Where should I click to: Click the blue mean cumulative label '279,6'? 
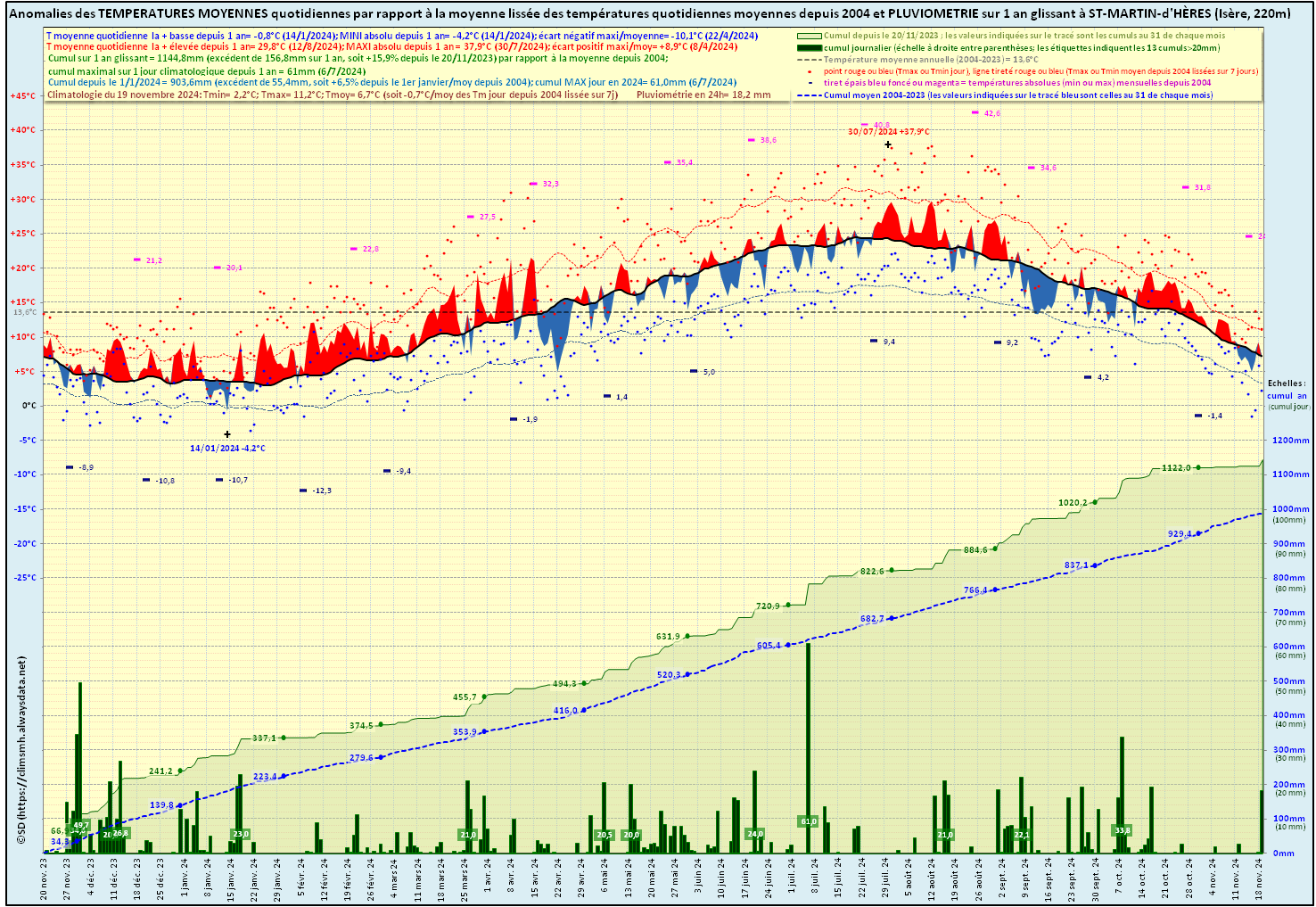tap(361, 757)
